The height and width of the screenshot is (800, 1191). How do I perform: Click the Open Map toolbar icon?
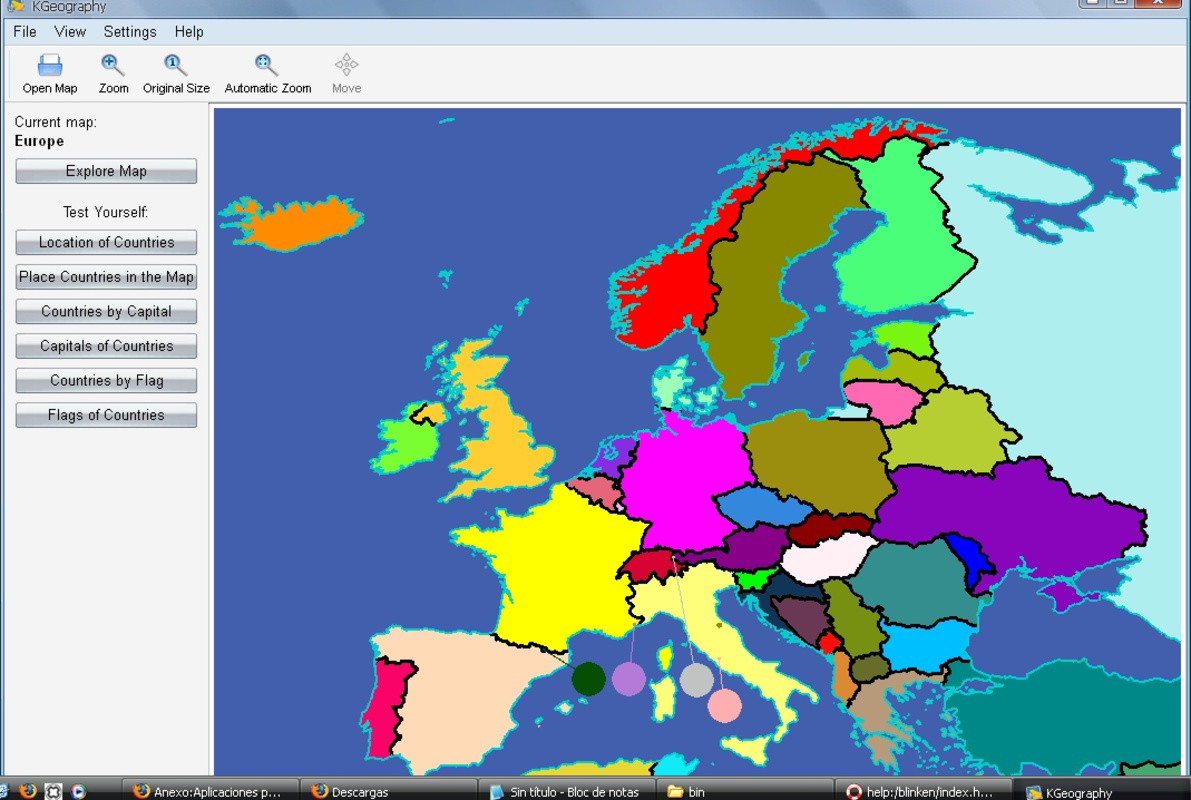tap(50, 73)
